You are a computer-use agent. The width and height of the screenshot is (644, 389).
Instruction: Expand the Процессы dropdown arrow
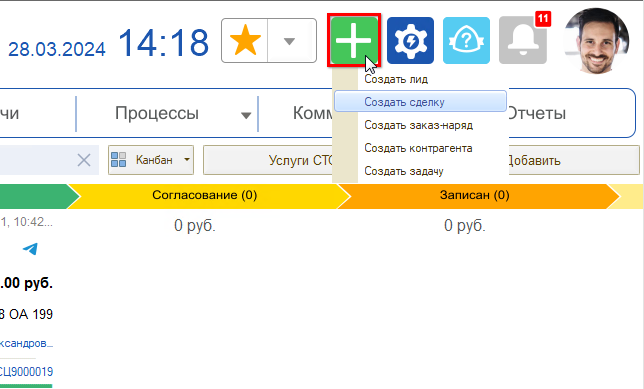246,115
